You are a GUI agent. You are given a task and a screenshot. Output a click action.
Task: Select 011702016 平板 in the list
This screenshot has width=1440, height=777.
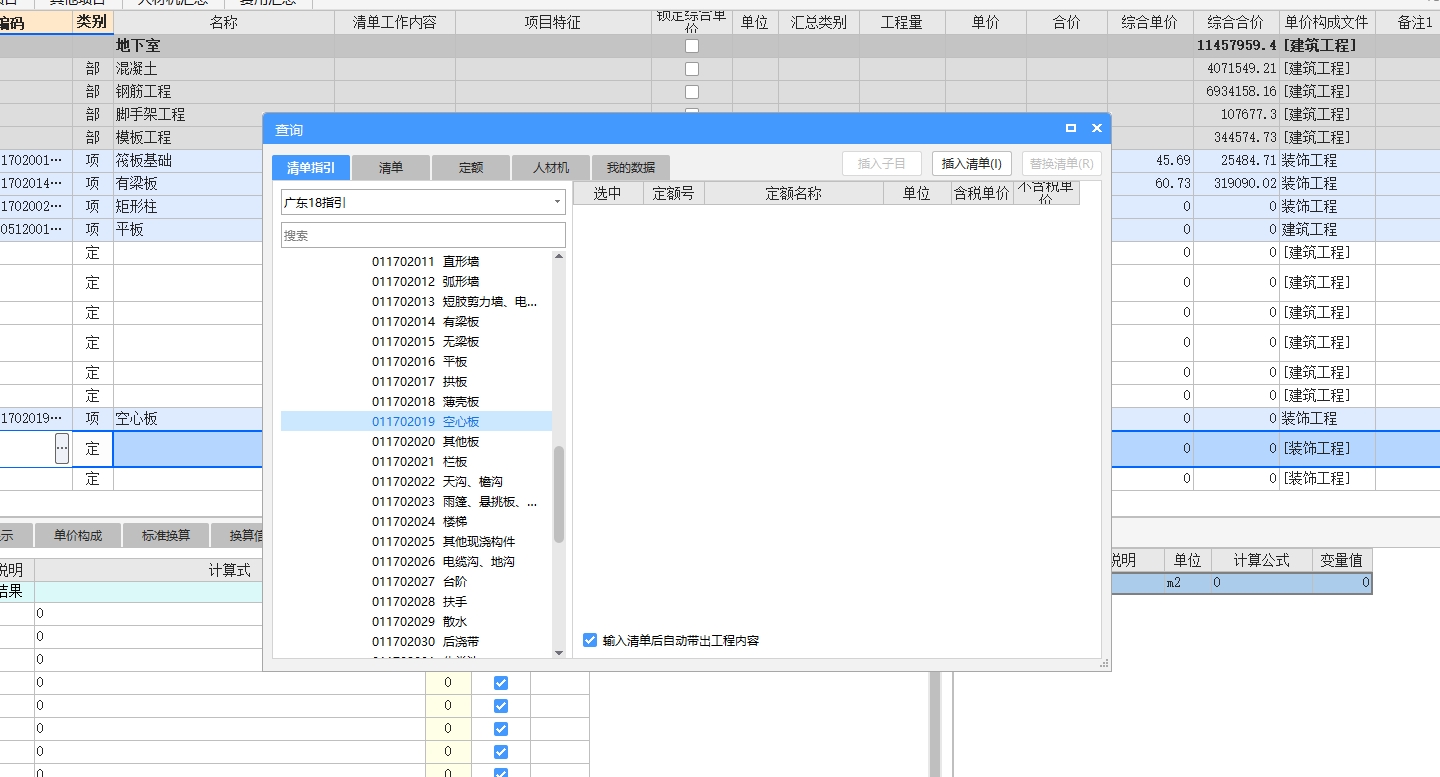pos(419,361)
